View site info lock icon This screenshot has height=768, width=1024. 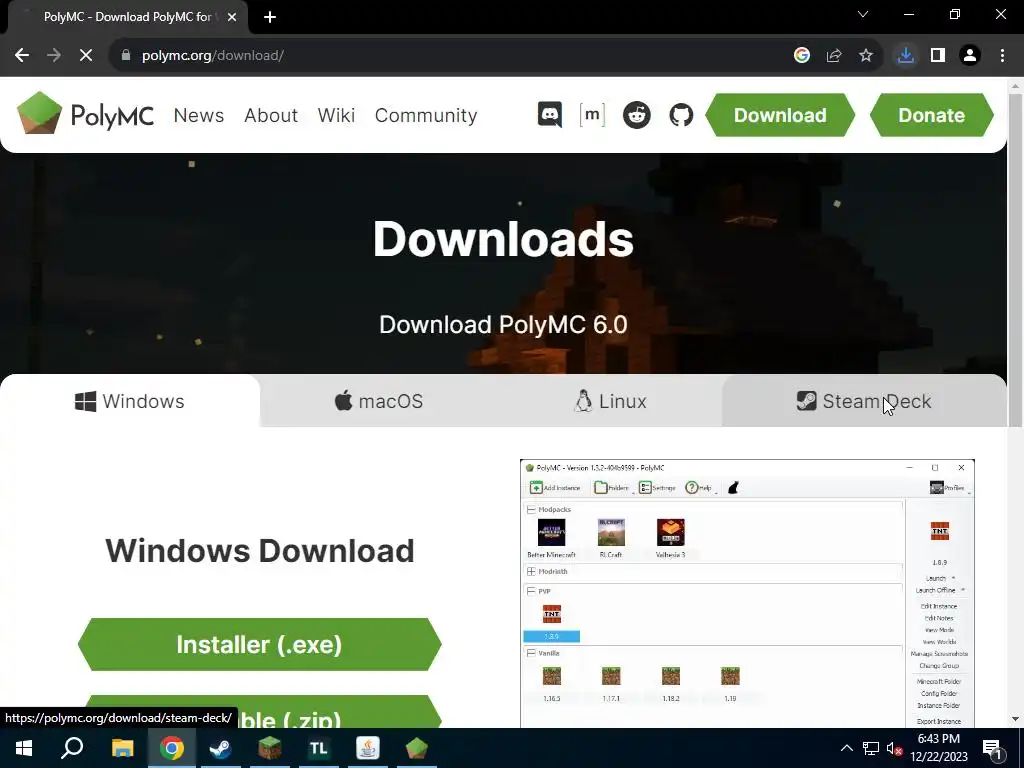[x=126, y=56]
